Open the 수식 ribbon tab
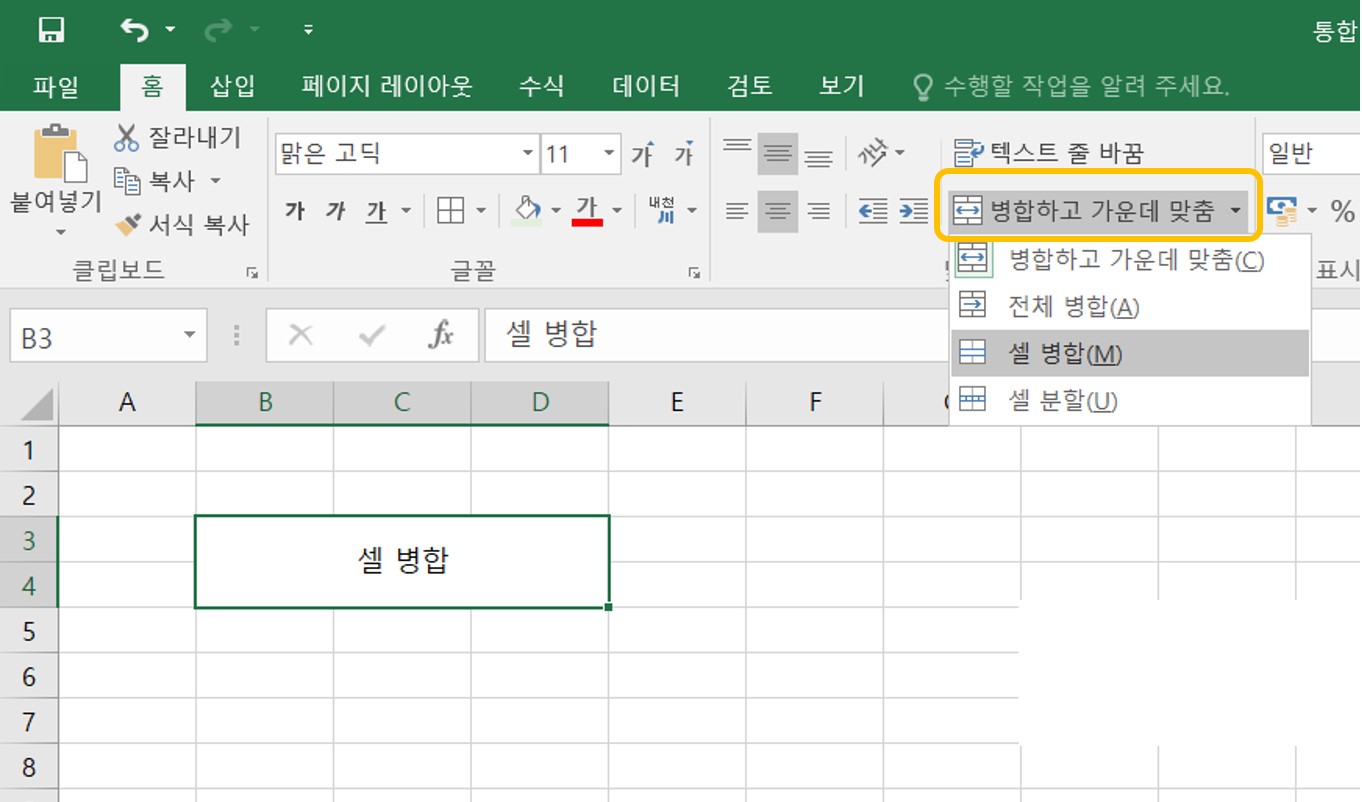 pyautogui.click(x=541, y=86)
